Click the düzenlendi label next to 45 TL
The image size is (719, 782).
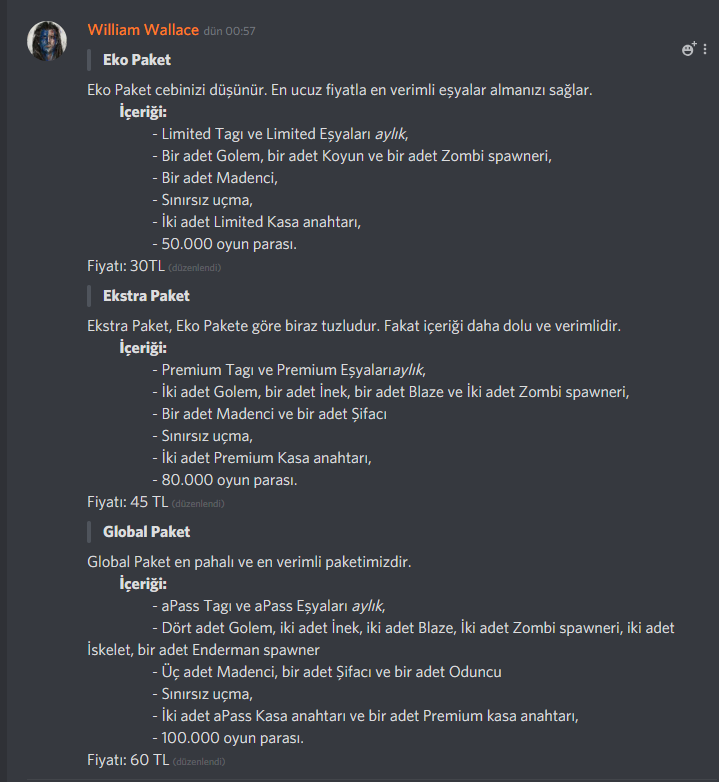[x=198, y=504]
